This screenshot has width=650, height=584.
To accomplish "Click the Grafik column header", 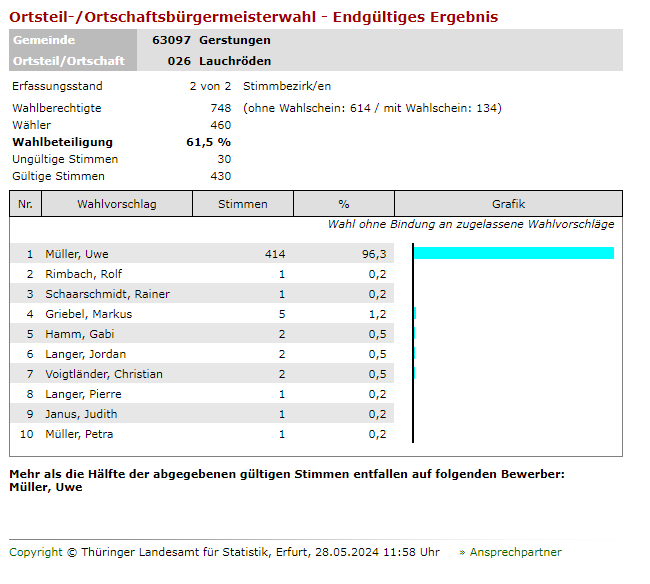I will [x=508, y=204].
